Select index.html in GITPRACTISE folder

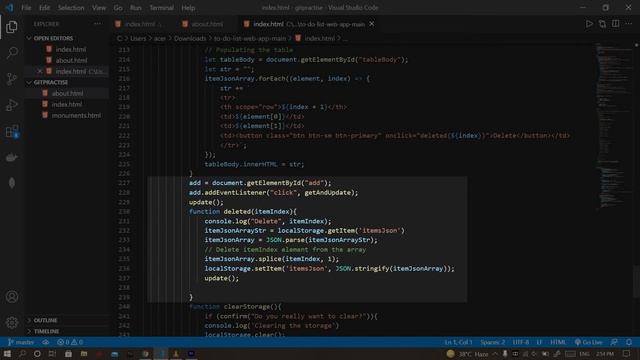tap(67, 104)
